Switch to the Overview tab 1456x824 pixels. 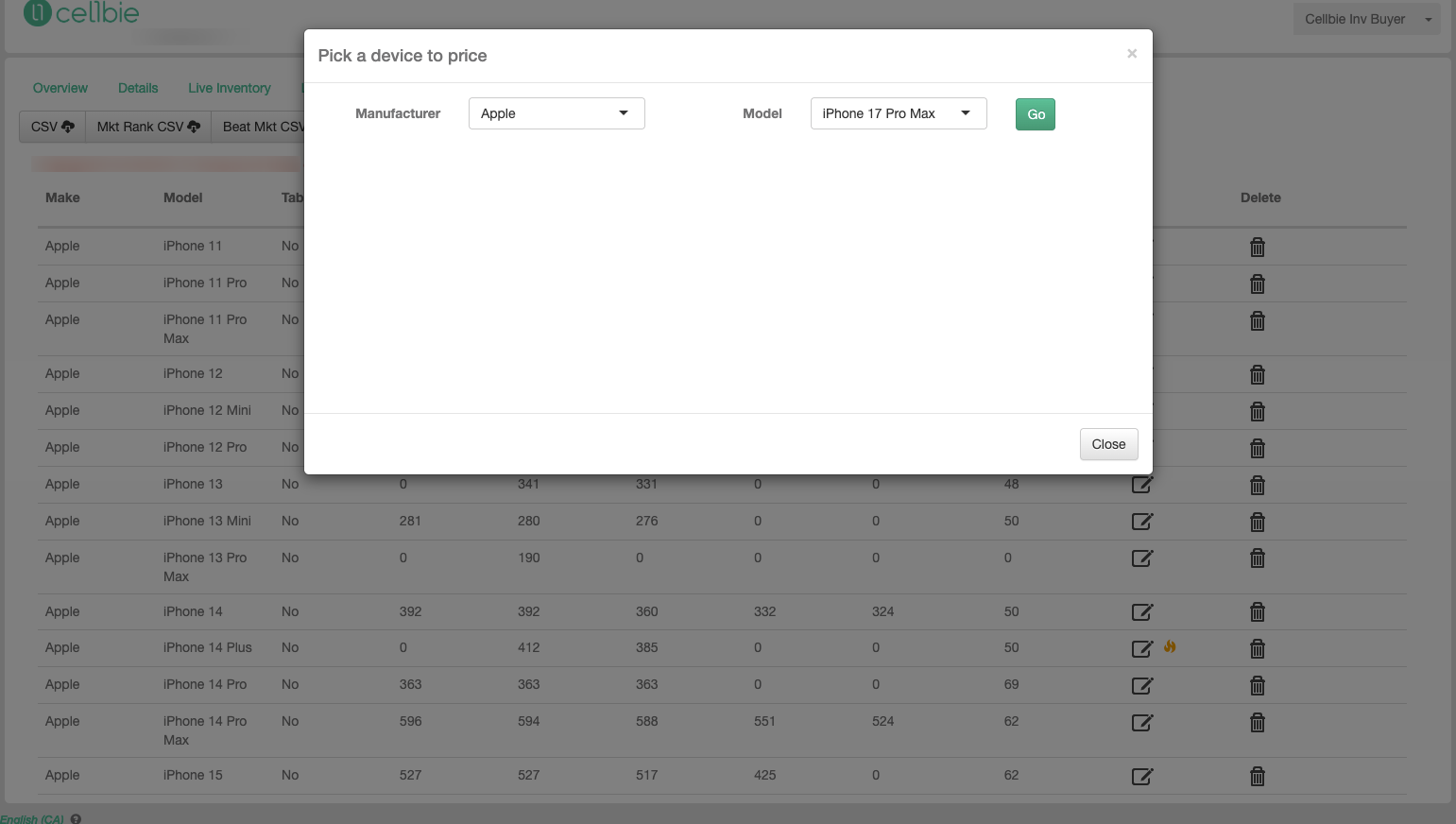coord(60,88)
